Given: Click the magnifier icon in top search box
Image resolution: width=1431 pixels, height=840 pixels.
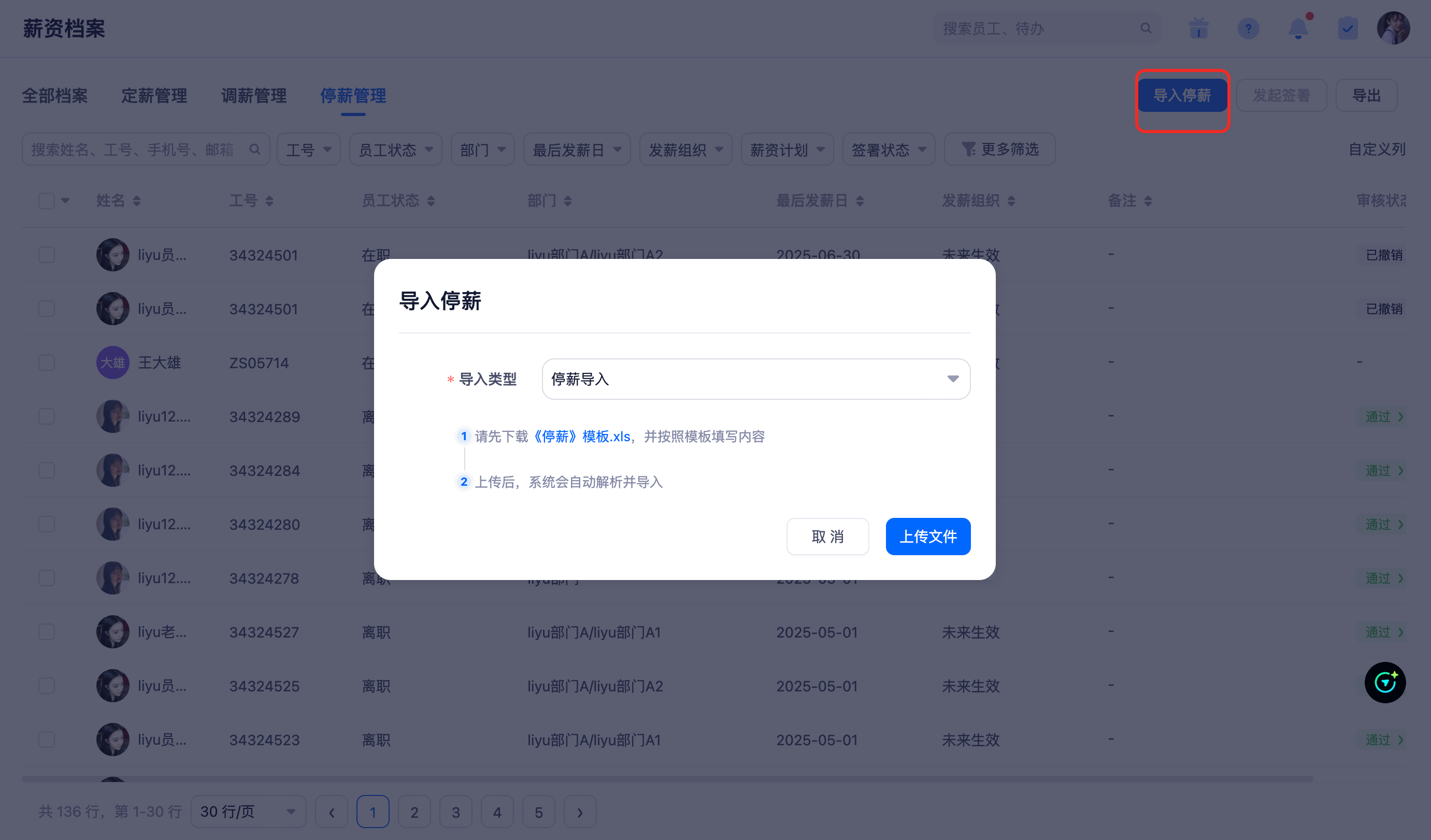Looking at the screenshot, I should click(x=1146, y=28).
